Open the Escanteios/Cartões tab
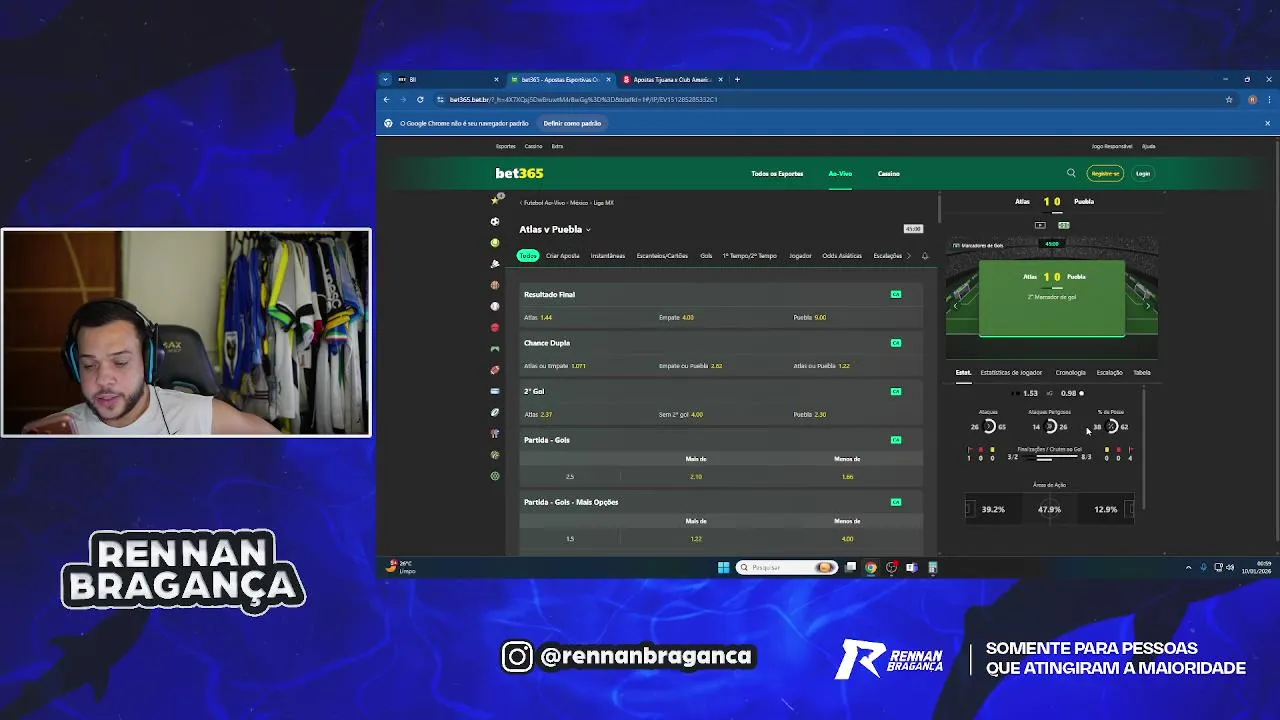 [x=662, y=256]
